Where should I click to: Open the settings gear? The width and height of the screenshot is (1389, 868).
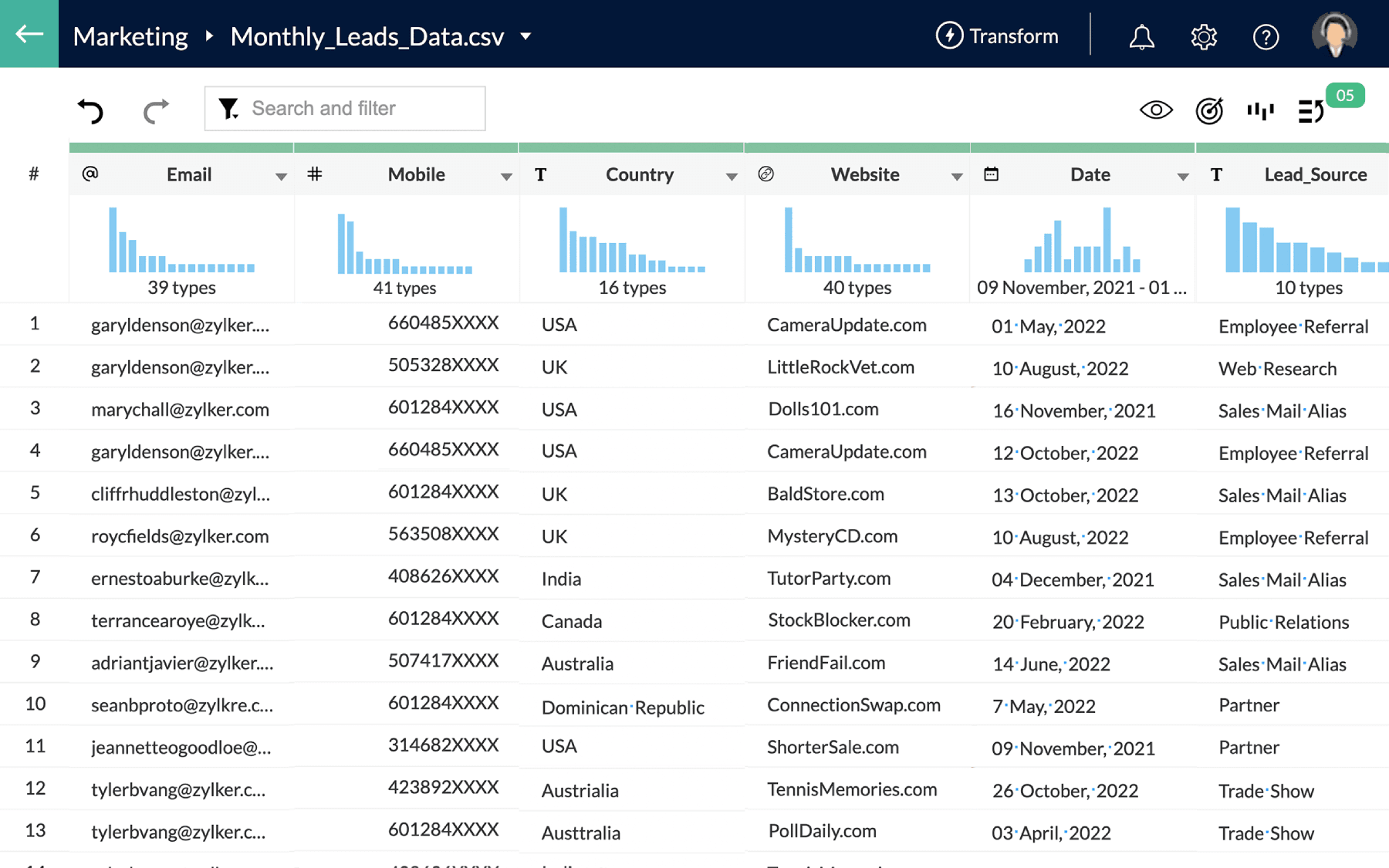point(1204,35)
